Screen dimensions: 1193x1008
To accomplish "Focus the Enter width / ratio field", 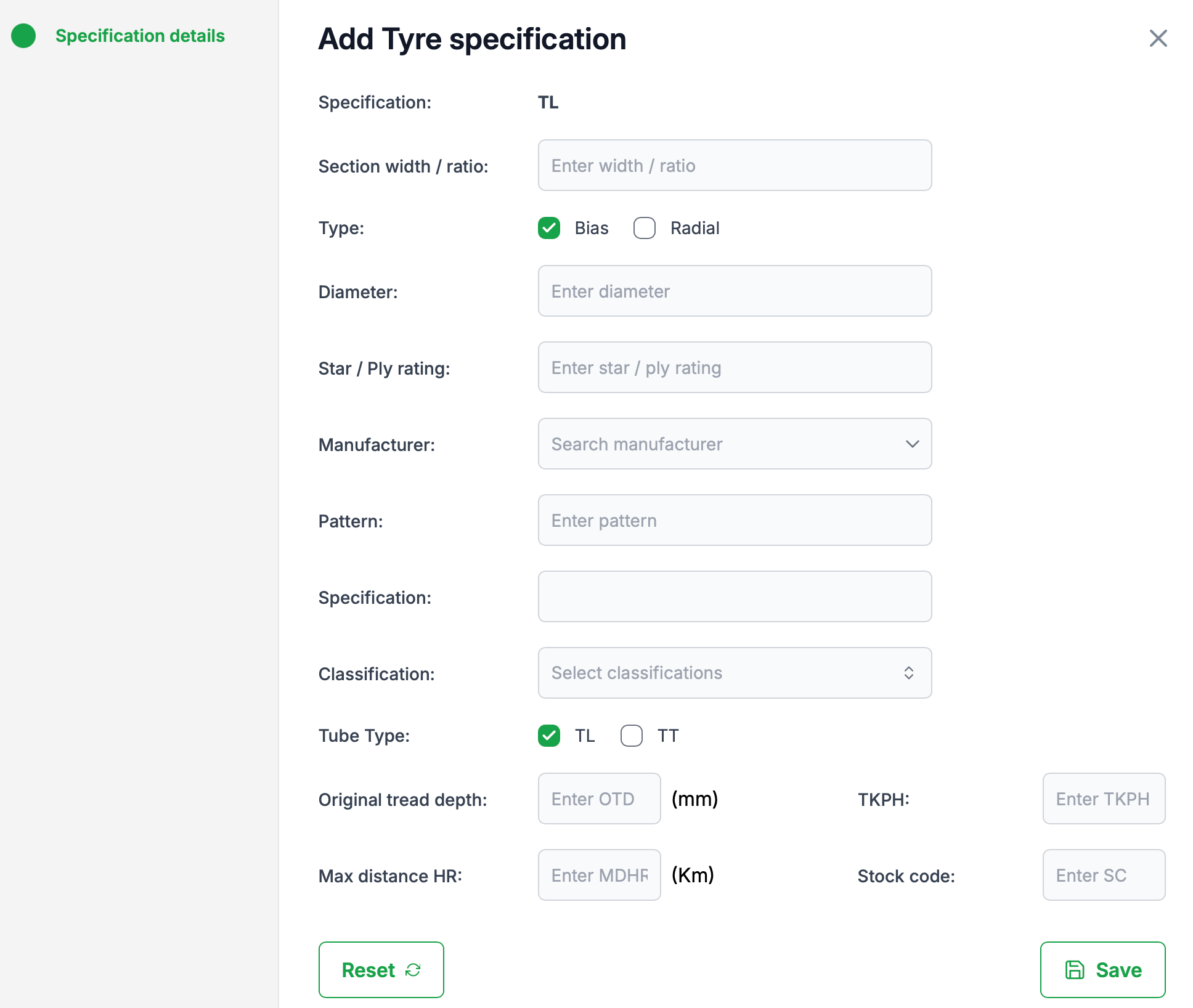I will click(735, 166).
